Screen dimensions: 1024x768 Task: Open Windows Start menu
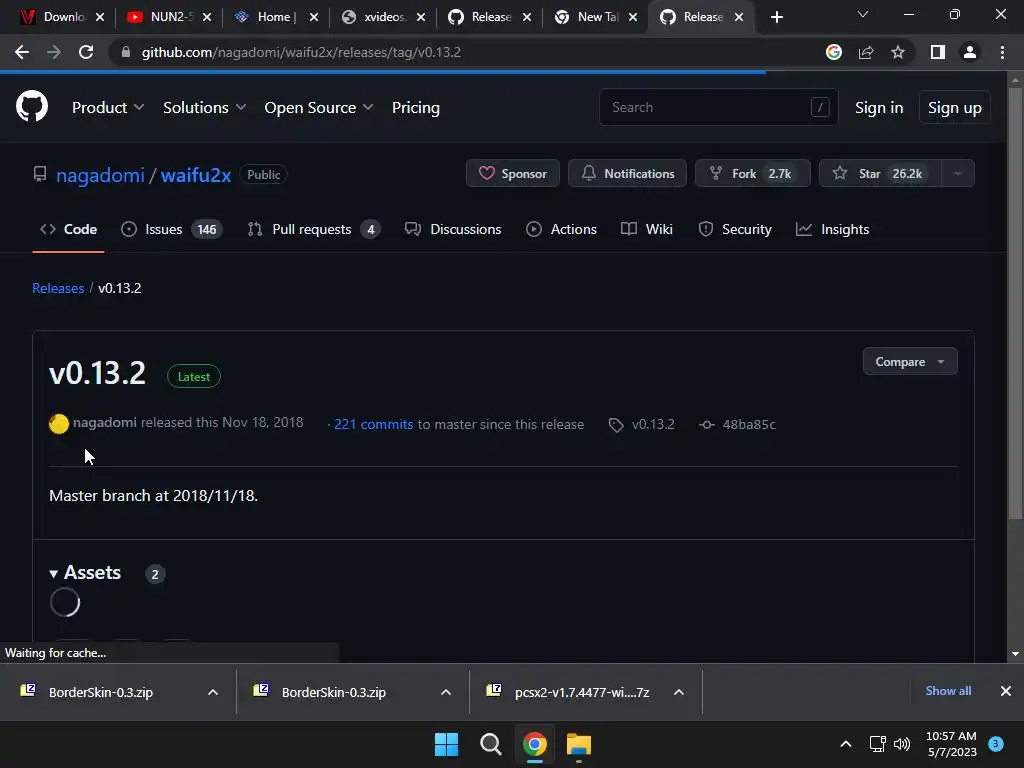click(x=447, y=744)
